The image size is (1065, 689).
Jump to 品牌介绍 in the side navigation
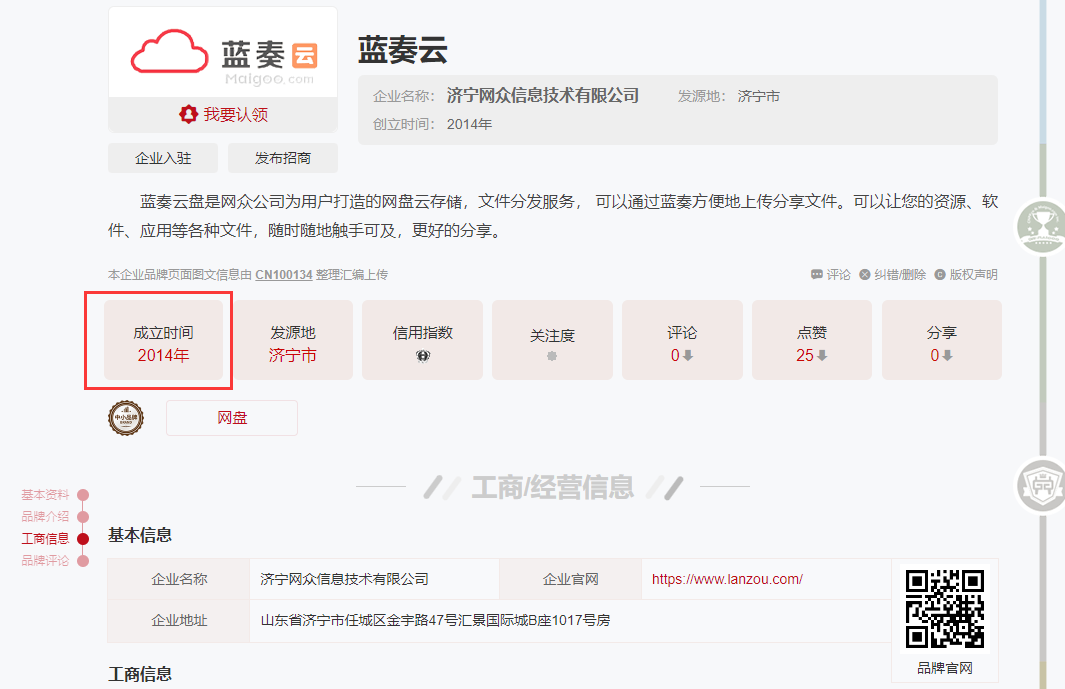click(x=45, y=516)
